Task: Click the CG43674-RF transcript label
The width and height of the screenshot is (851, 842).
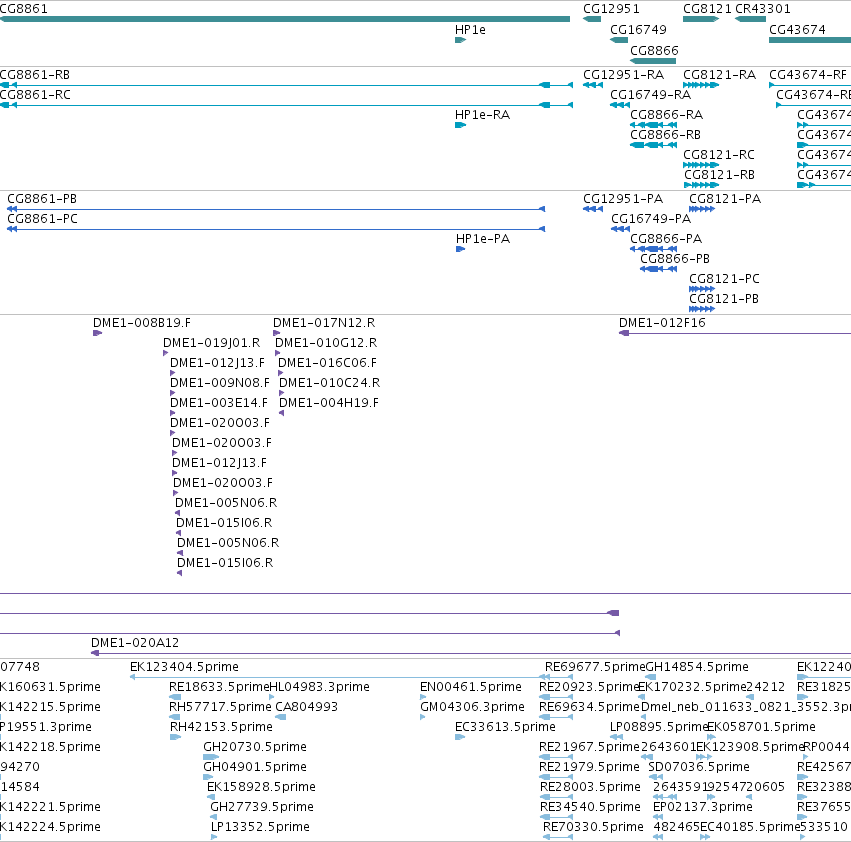Action: (808, 75)
